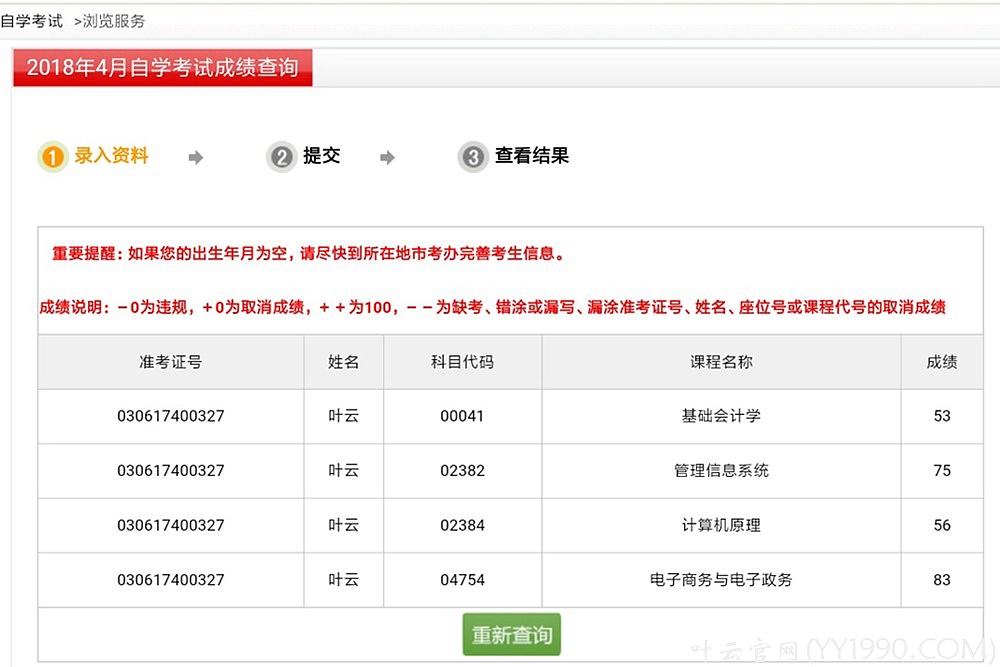Click exam number in the 电子商务与电子政务 row

point(171,580)
